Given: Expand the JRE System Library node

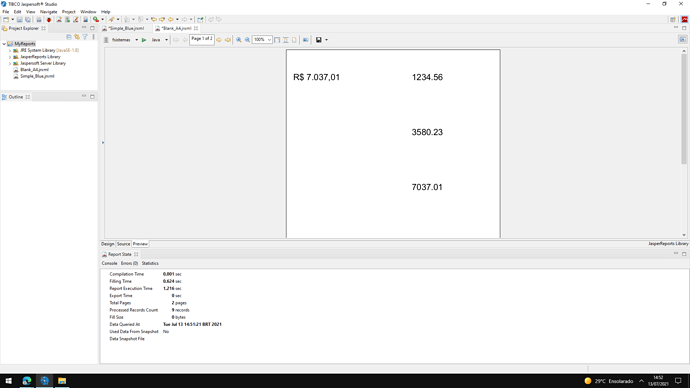Looking at the screenshot, I should pos(10,51).
